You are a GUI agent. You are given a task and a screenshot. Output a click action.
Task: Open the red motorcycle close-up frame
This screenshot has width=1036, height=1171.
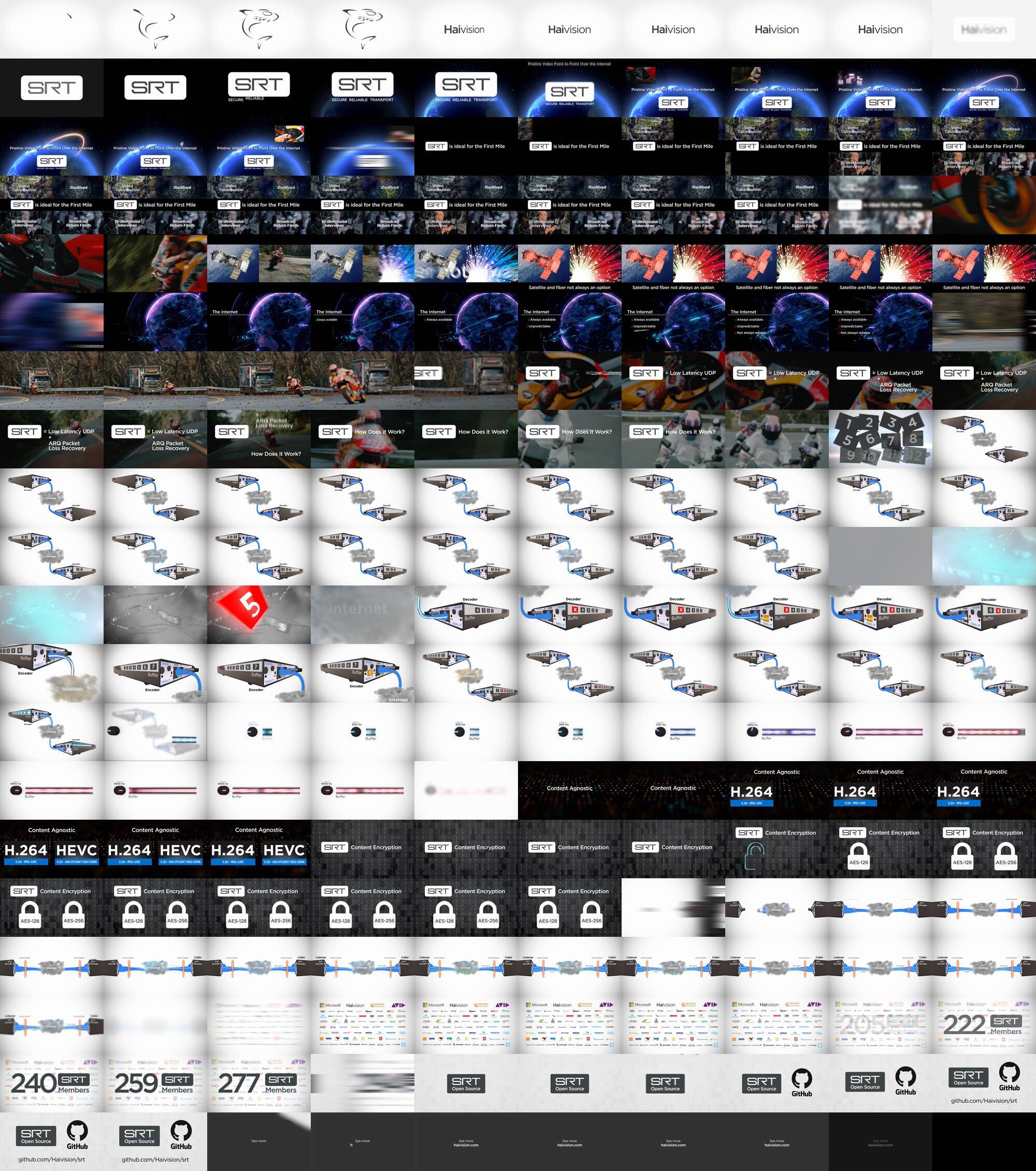coord(52,264)
